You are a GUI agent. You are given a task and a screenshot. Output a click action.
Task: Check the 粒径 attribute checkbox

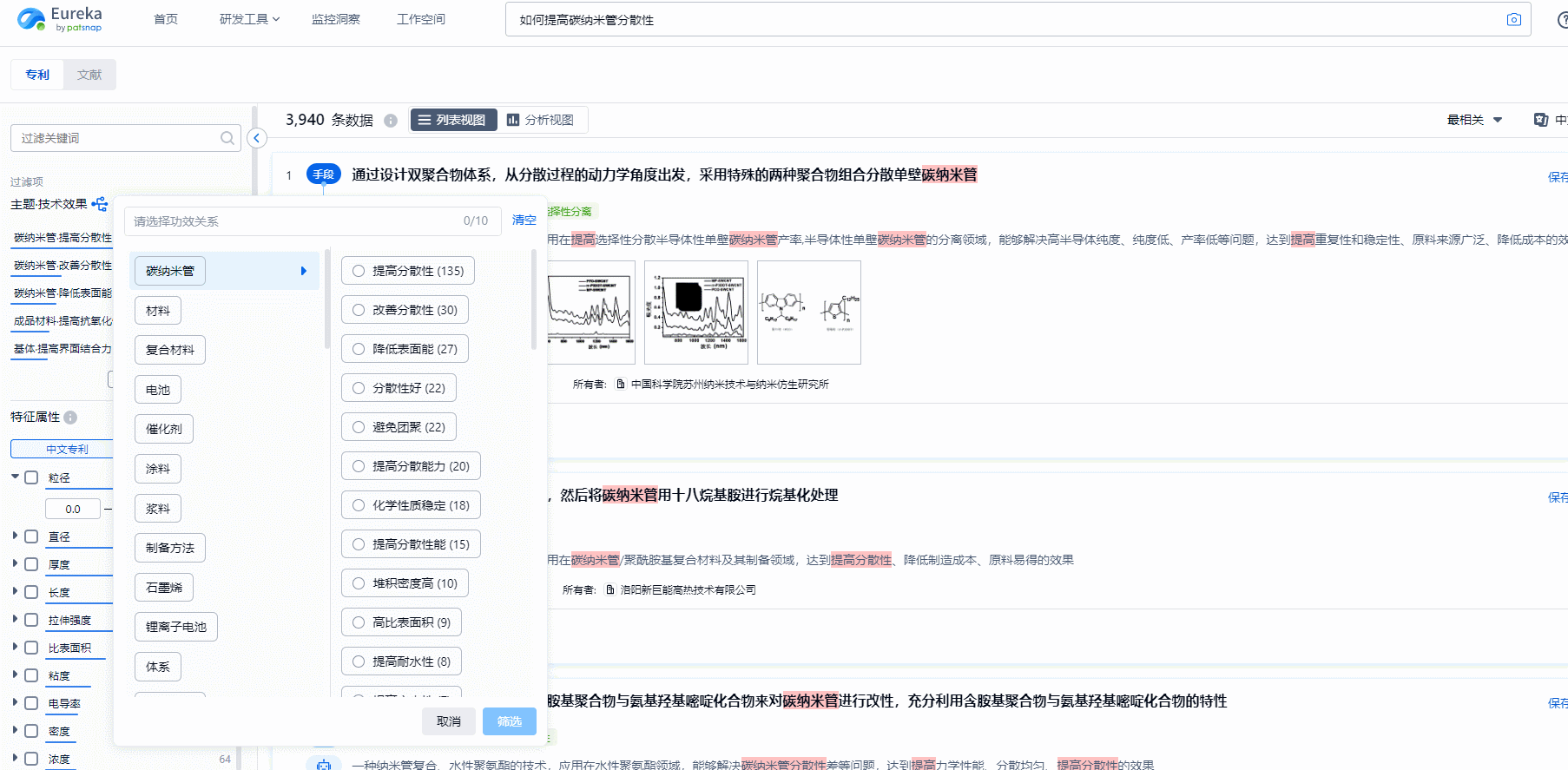click(x=32, y=477)
